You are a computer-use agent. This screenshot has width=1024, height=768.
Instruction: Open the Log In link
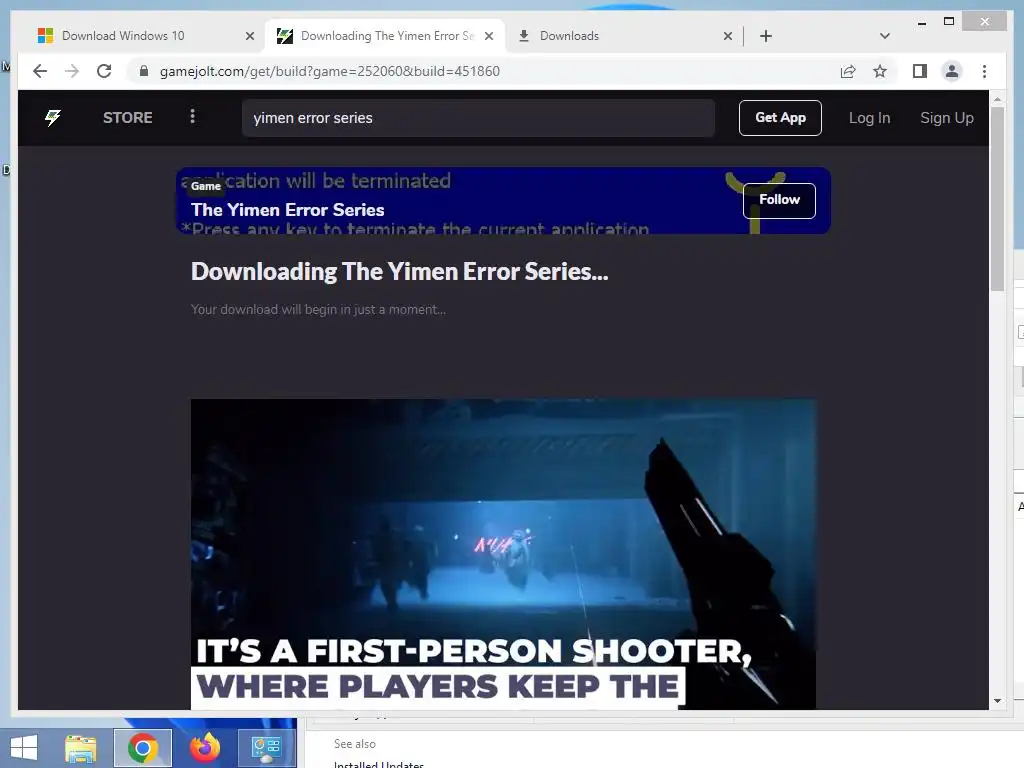point(869,118)
